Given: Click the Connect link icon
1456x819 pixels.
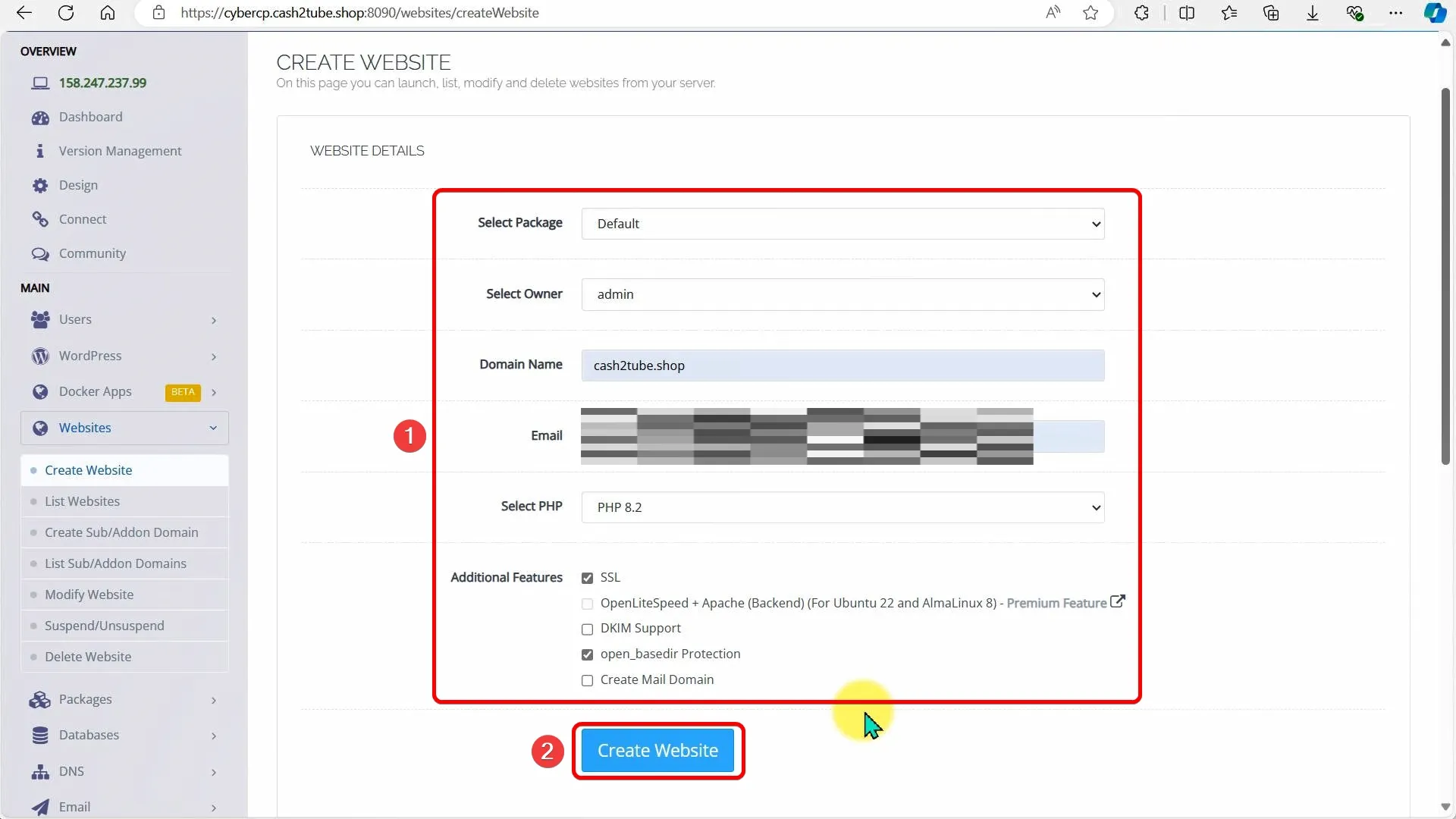Looking at the screenshot, I should click(x=40, y=219).
